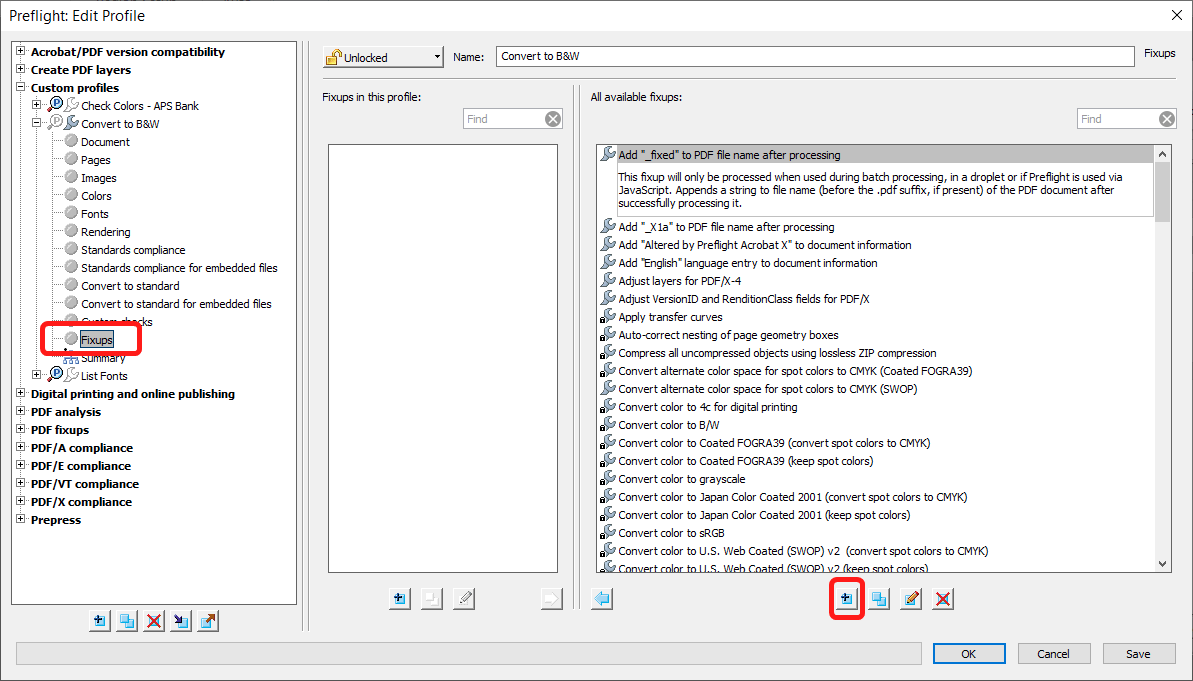This screenshot has width=1193, height=681.
Task: Duplicate a fixup using the copy icon
Action: [x=878, y=598]
